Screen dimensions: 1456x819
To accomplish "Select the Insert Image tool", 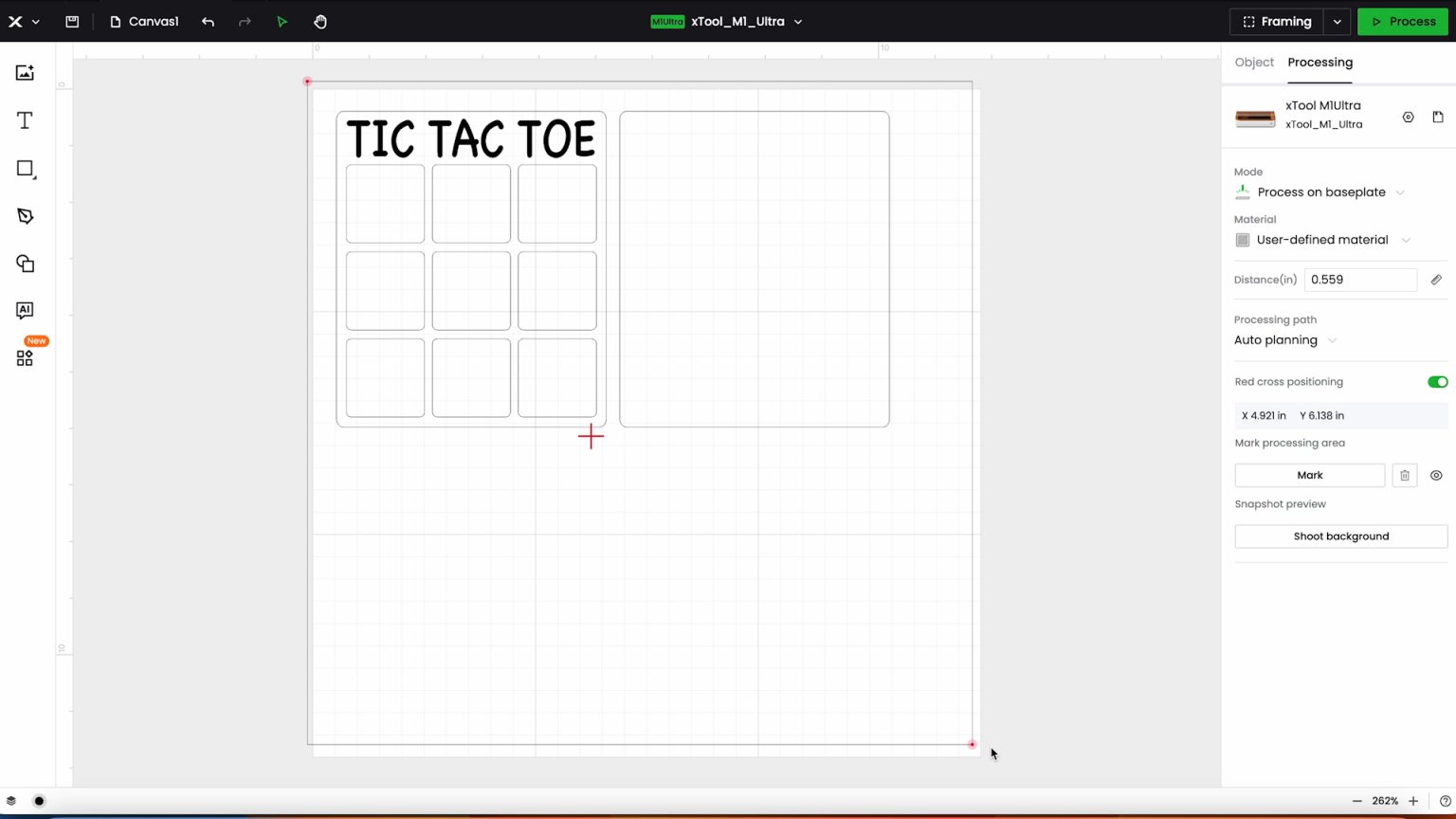I will [25, 73].
